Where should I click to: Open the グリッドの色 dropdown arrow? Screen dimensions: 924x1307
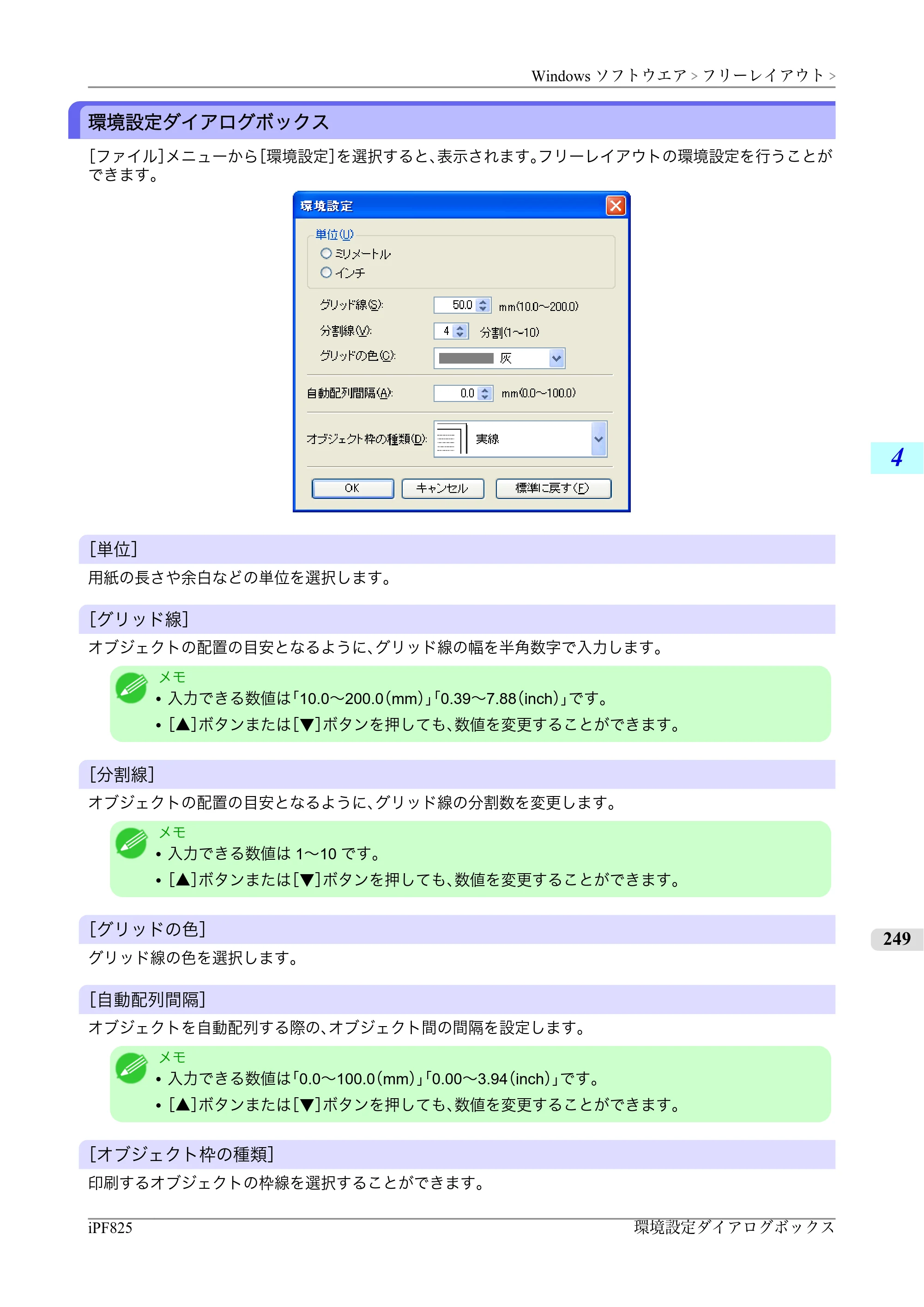point(557,358)
